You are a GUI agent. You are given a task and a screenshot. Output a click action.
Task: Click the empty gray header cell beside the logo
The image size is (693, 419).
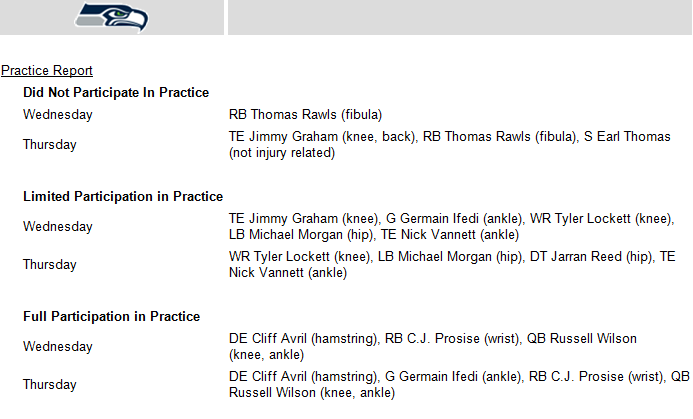[x=460, y=17]
